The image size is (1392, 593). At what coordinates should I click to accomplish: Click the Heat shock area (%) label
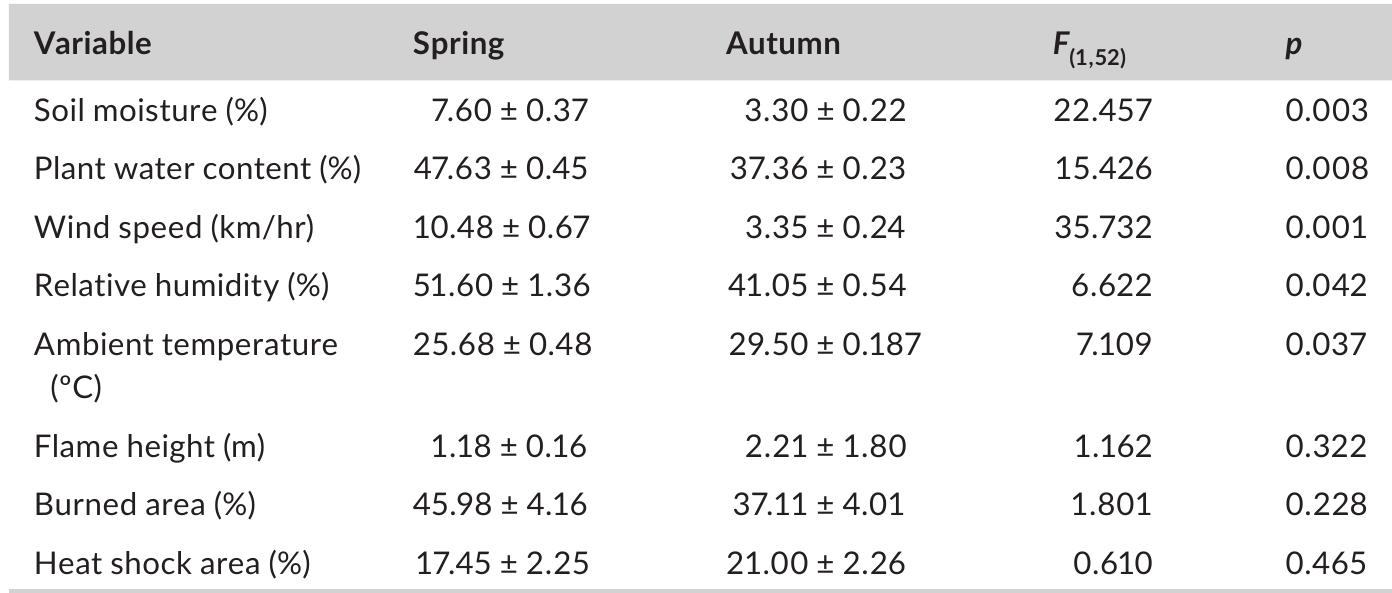click(x=172, y=563)
